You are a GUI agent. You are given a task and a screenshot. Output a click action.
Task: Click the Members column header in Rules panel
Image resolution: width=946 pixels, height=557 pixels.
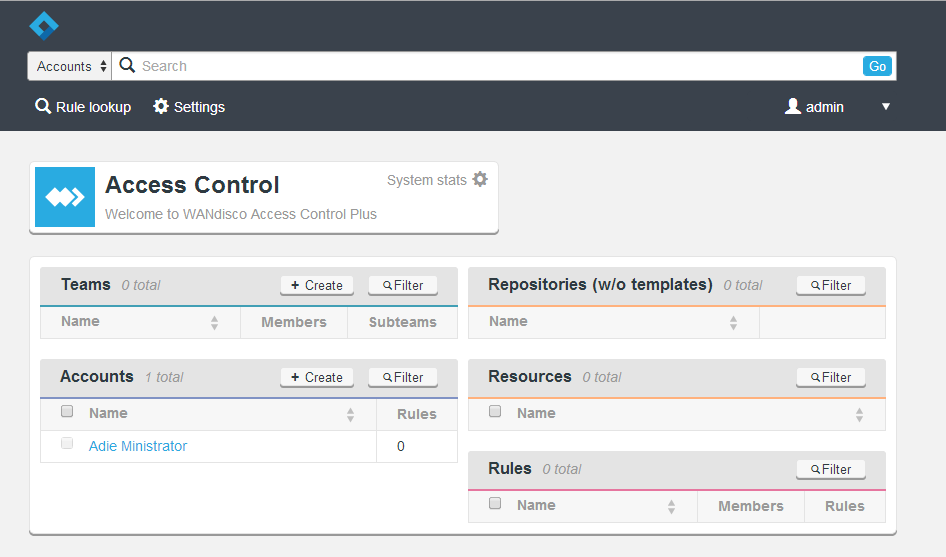(751, 506)
